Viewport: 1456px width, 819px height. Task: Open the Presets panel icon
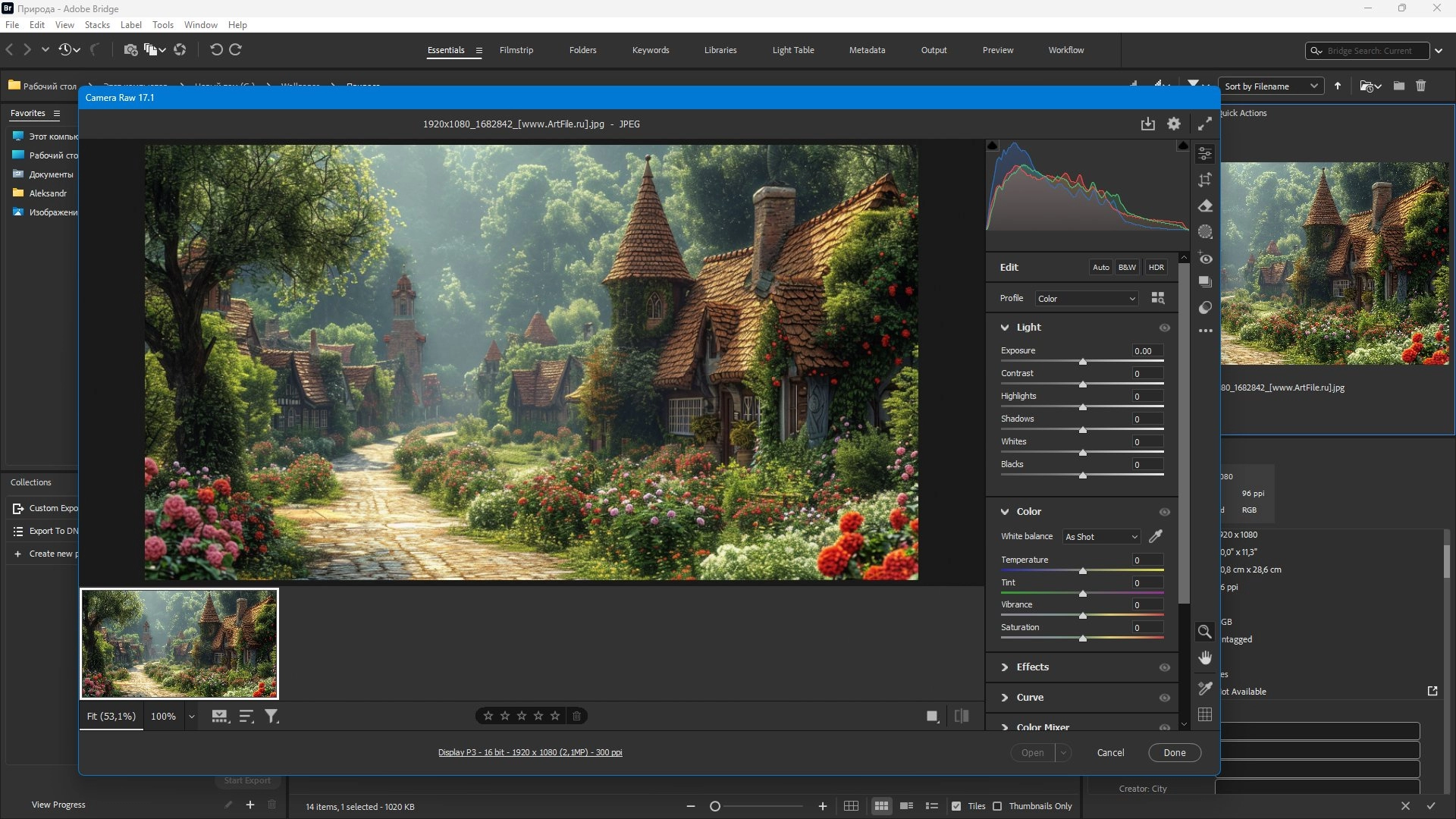(1205, 308)
